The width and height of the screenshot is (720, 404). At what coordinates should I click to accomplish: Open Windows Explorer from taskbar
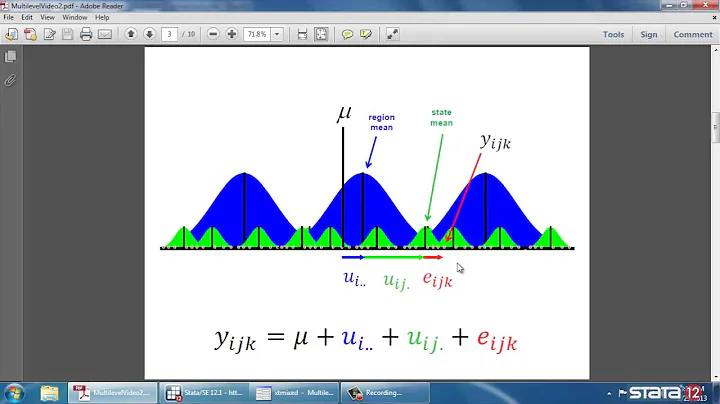[49, 393]
